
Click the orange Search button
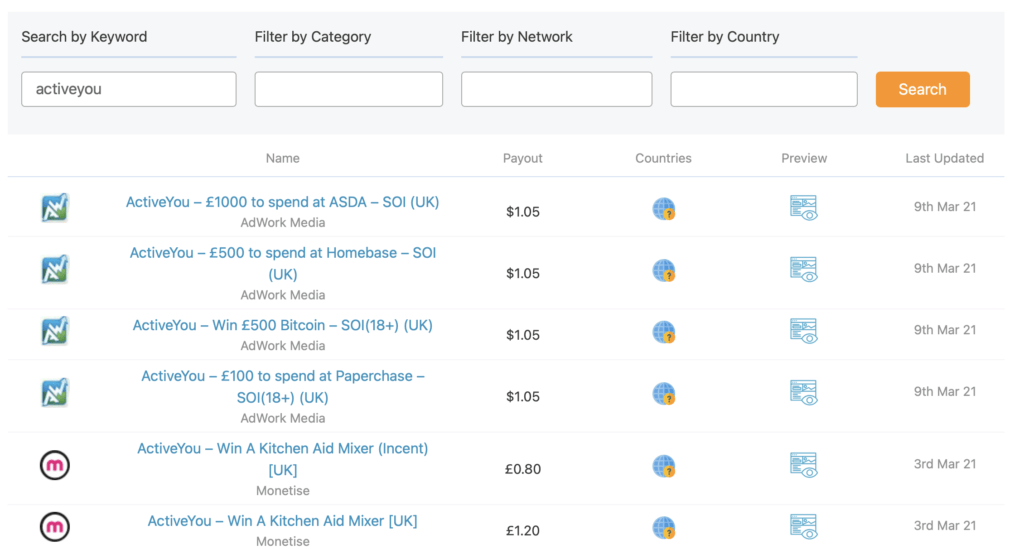pos(922,89)
